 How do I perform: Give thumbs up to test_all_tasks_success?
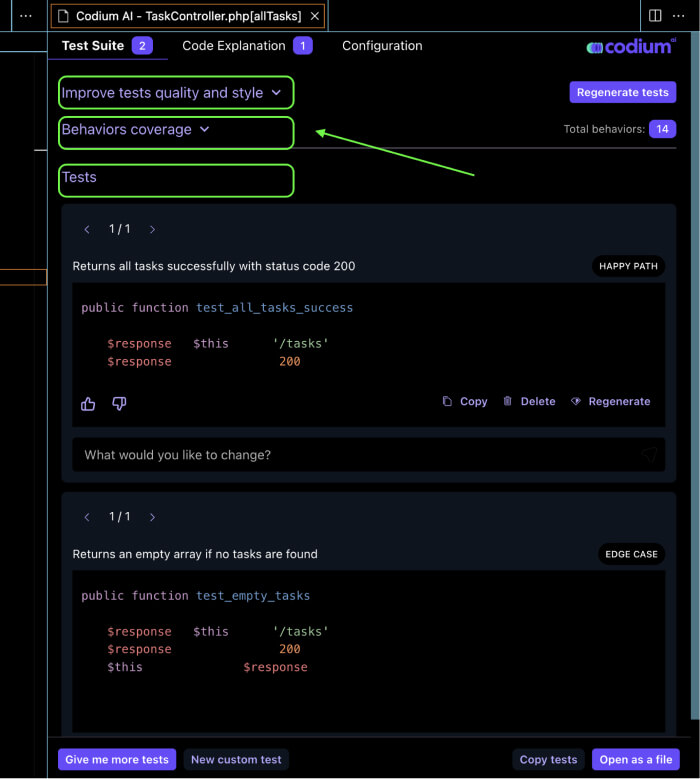pos(88,403)
